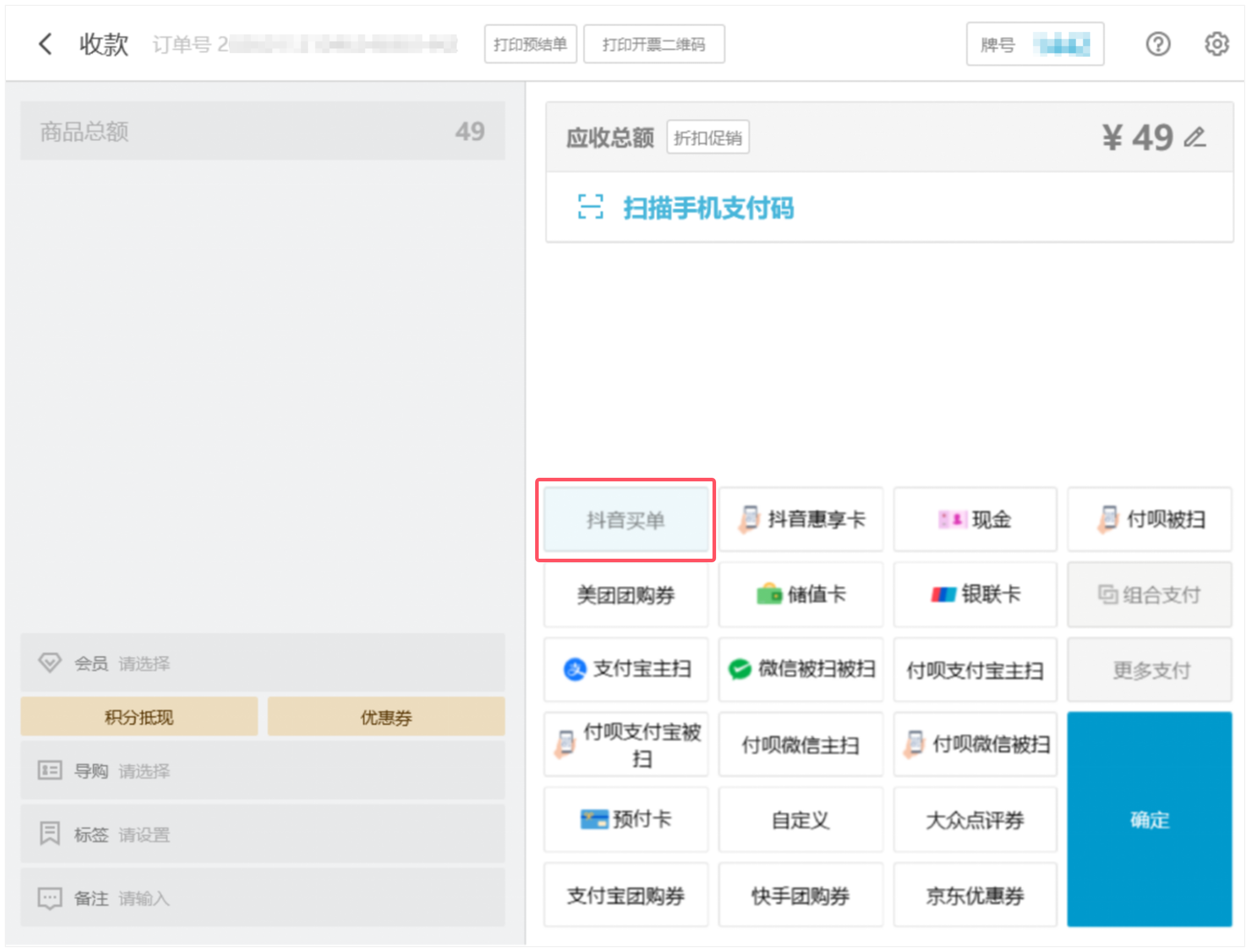Open the 导购 shopping guide selector

click(262, 771)
